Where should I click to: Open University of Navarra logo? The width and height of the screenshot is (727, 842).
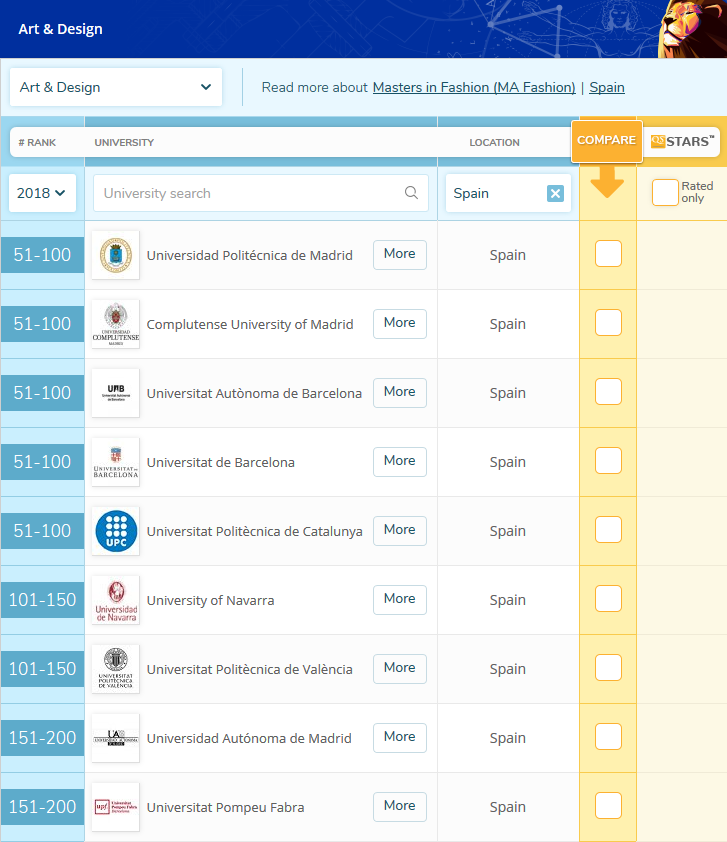[115, 600]
